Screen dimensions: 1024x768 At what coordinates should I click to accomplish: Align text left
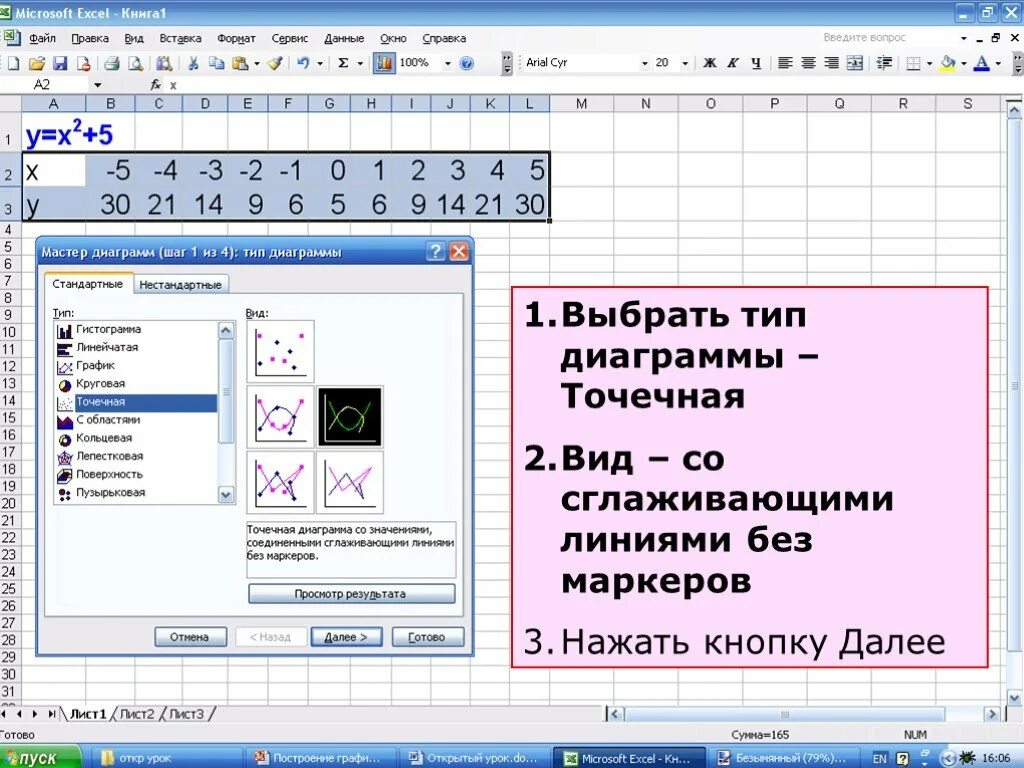point(785,63)
